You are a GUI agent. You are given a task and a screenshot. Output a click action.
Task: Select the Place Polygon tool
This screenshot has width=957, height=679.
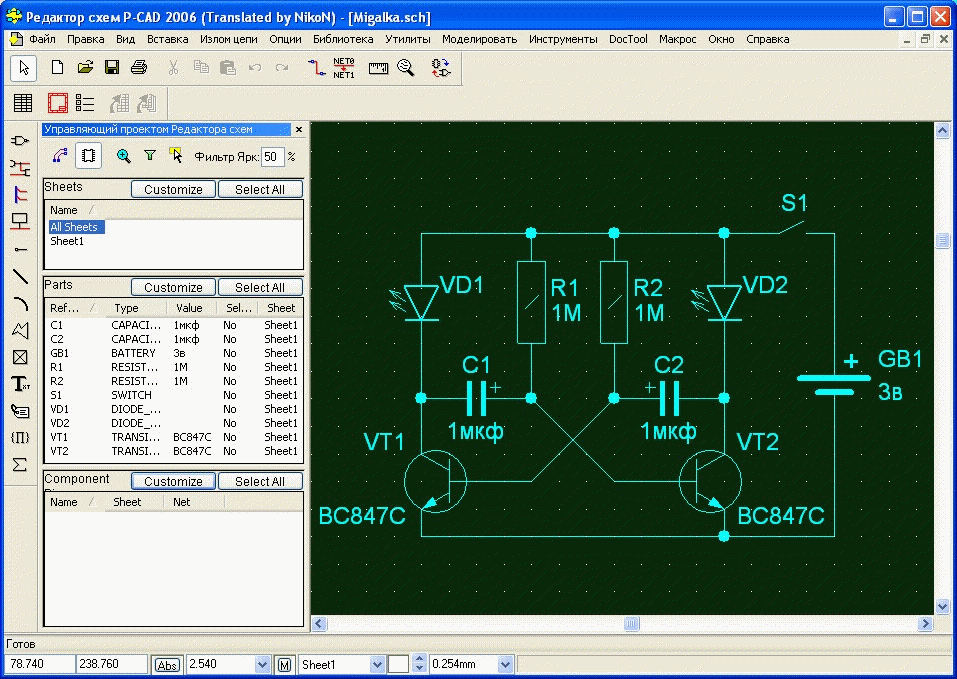20,330
